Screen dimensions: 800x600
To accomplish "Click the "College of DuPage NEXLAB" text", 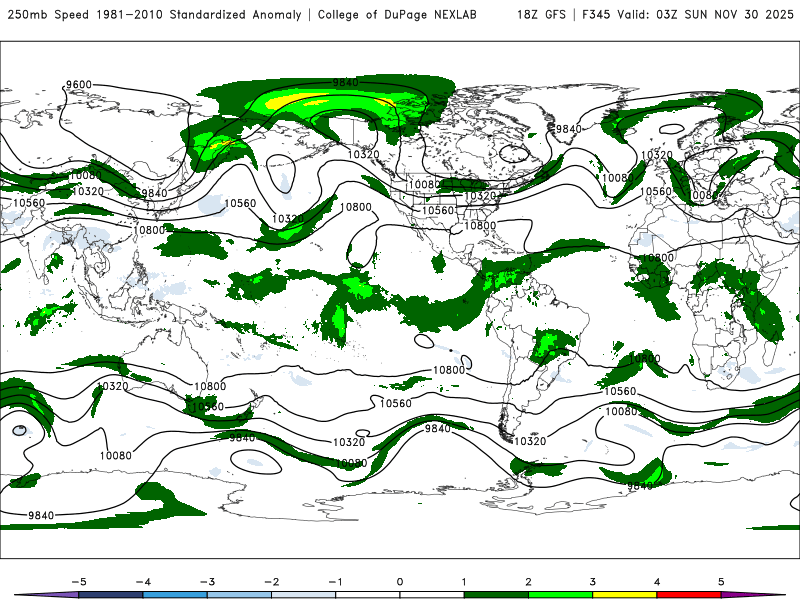I will (397, 14).
